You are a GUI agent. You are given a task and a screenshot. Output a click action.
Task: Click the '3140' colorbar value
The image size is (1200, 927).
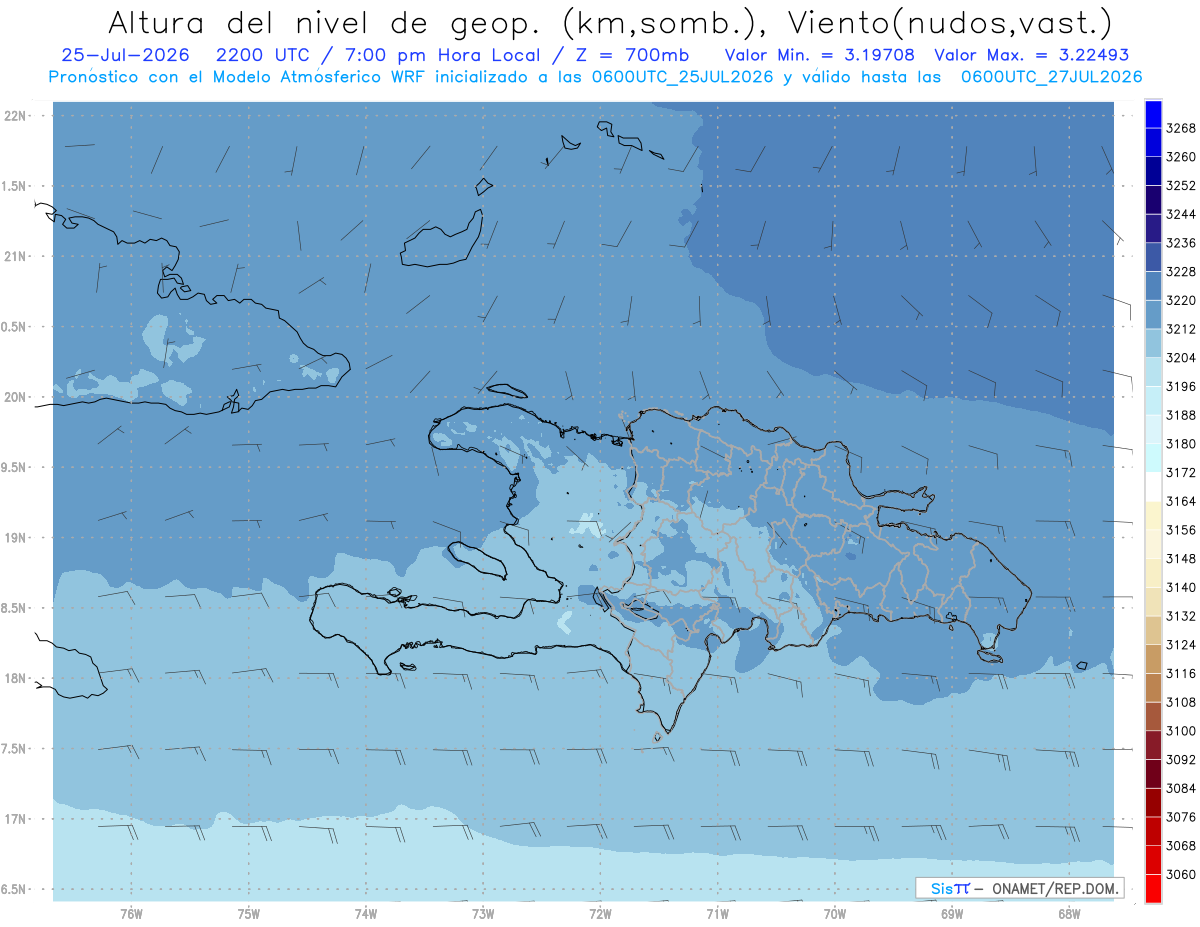click(1181, 587)
